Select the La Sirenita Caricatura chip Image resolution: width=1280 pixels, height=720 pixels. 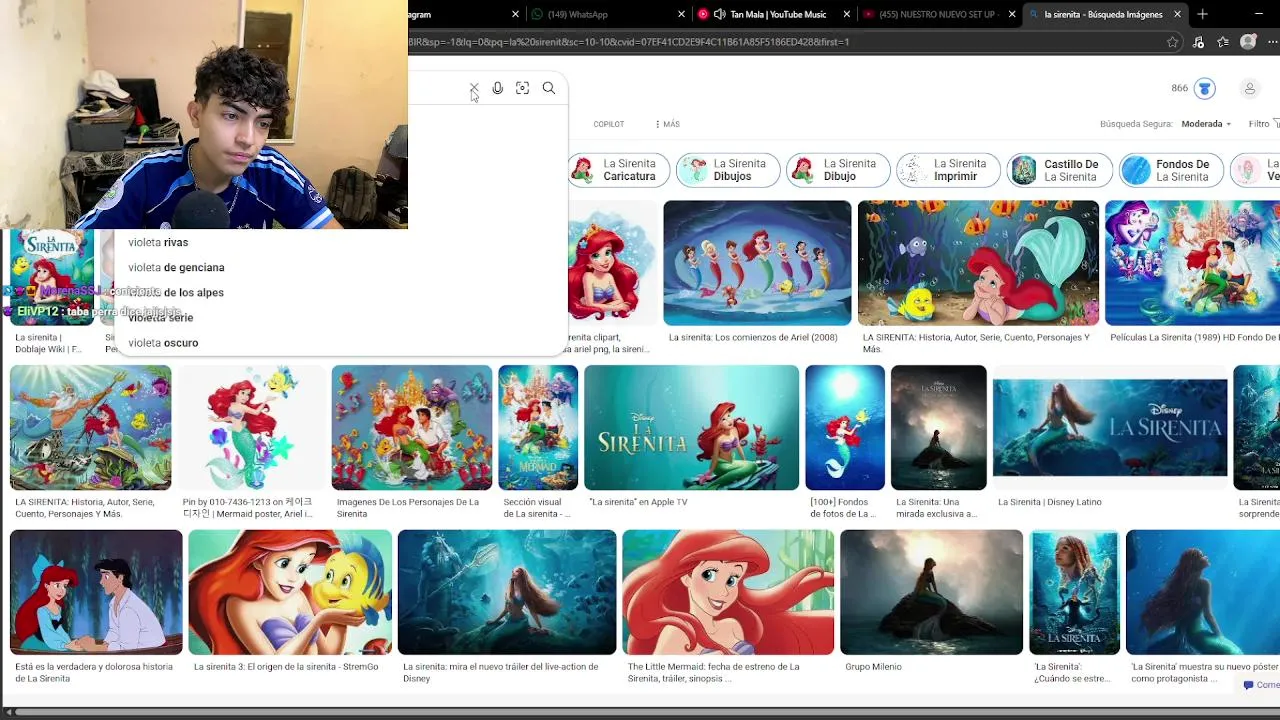pyautogui.click(x=619, y=170)
